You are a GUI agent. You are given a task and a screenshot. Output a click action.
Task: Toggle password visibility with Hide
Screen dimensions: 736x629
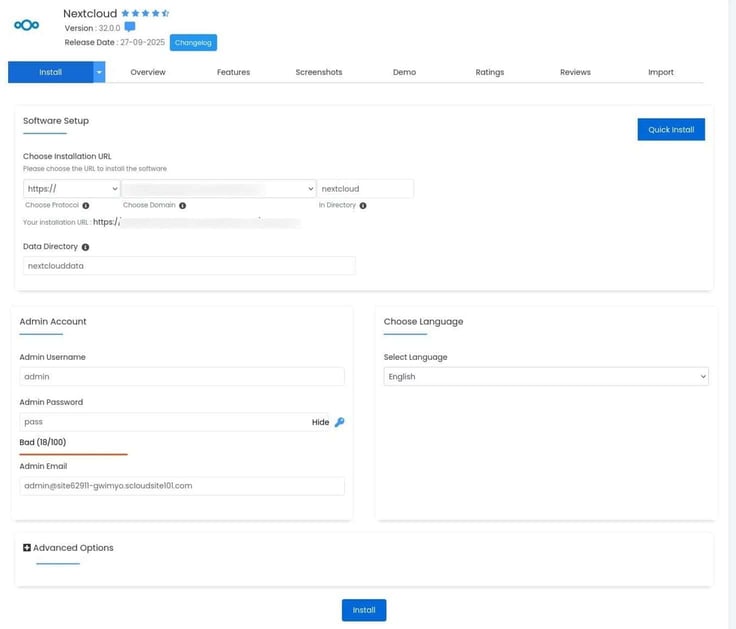pyautogui.click(x=320, y=422)
